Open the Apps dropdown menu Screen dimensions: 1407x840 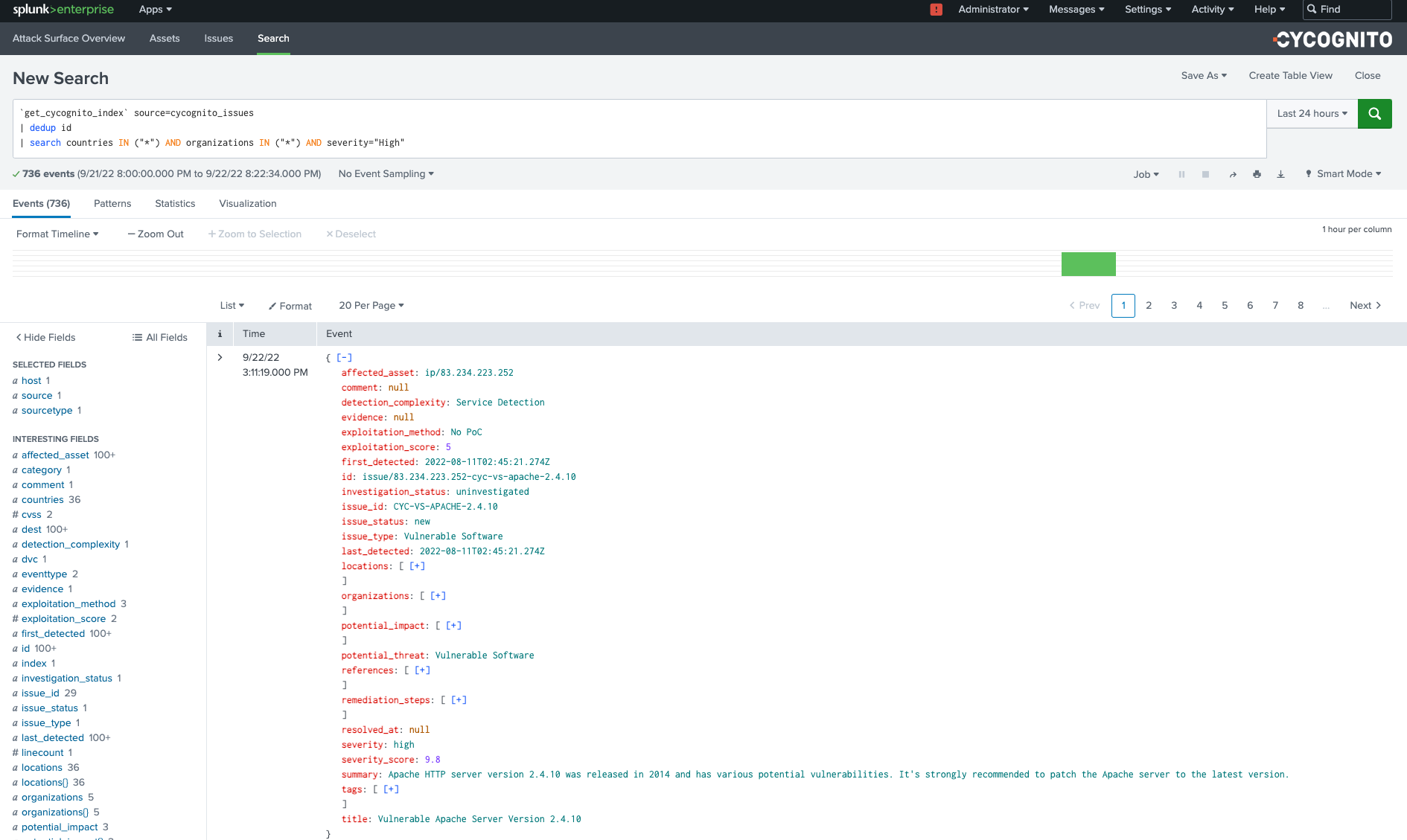tap(155, 10)
